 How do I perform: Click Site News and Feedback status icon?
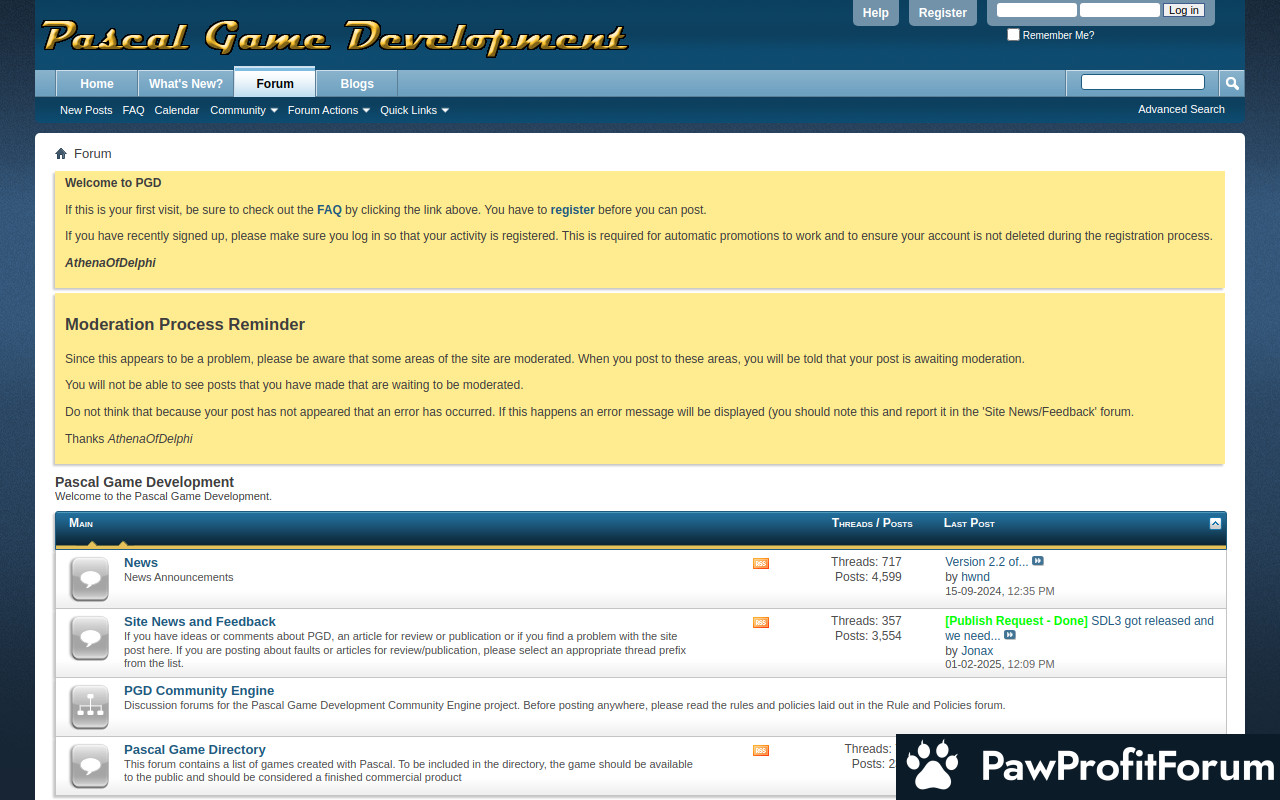tap(90, 638)
